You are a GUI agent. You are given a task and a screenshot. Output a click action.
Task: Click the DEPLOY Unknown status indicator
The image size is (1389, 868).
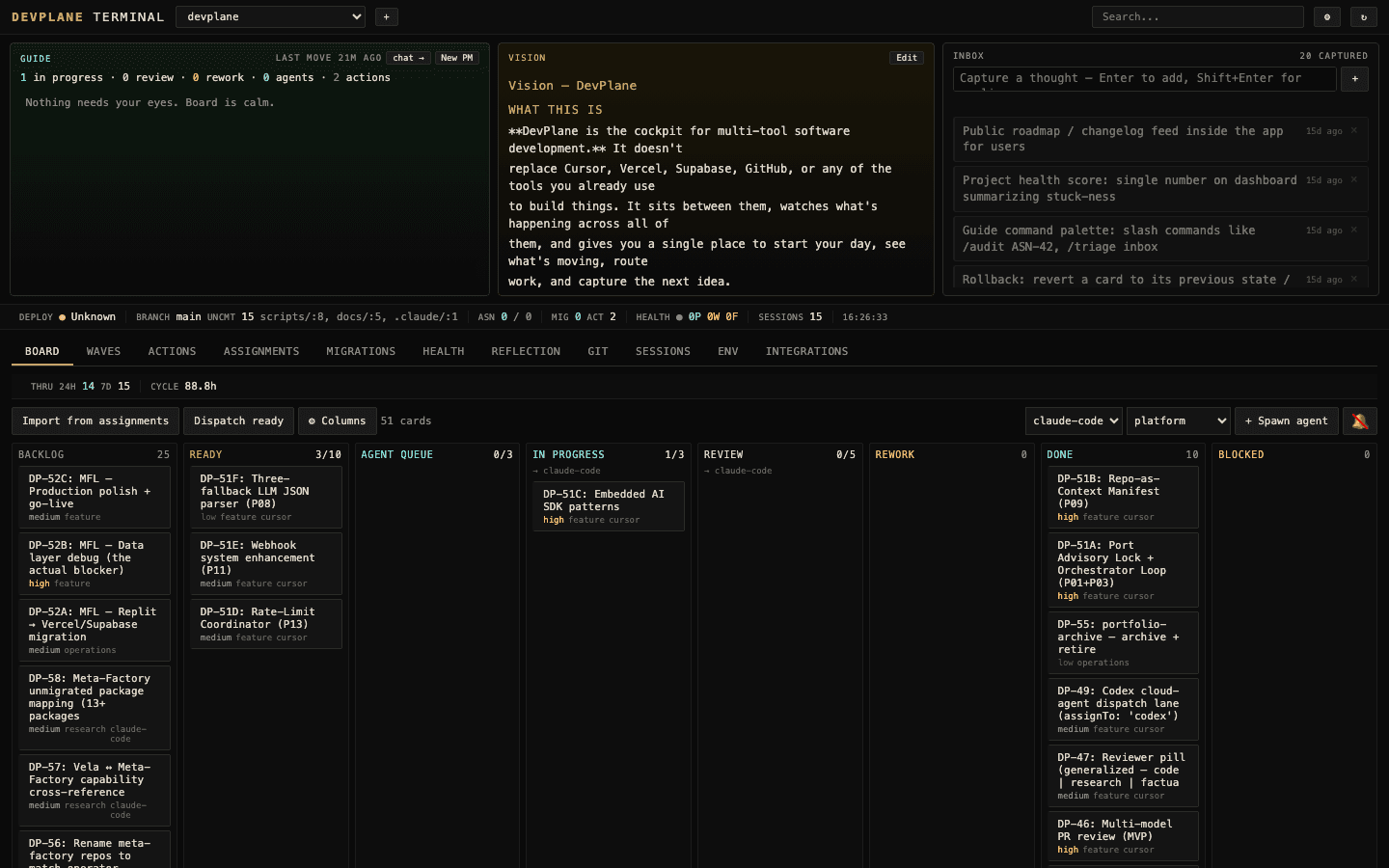pyautogui.click(x=68, y=316)
